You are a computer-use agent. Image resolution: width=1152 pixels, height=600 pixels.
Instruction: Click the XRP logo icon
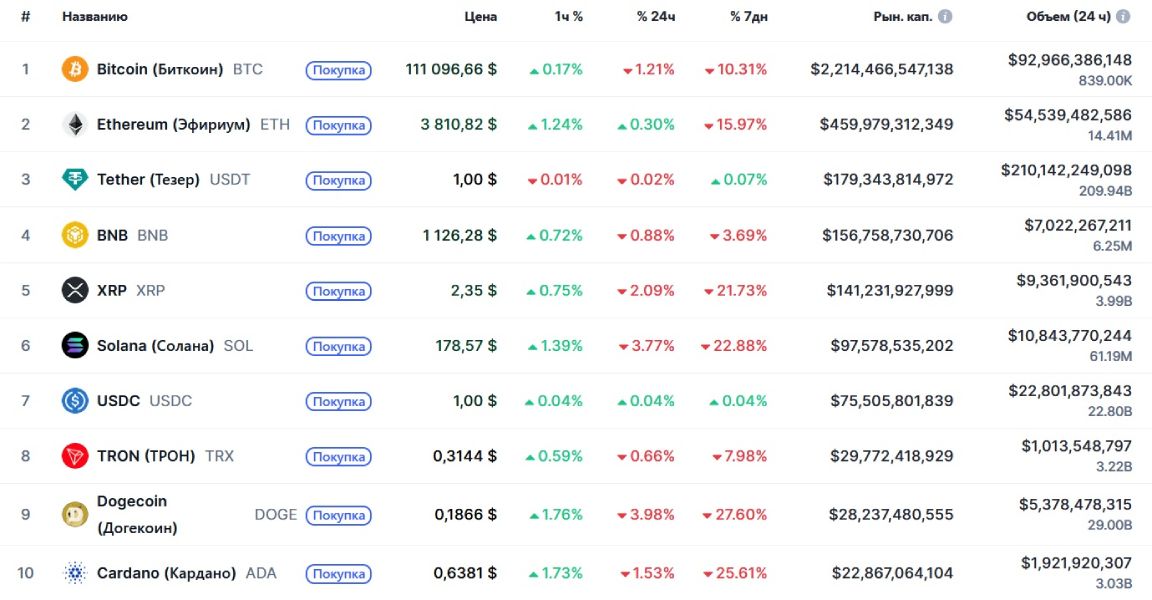point(75,291)
